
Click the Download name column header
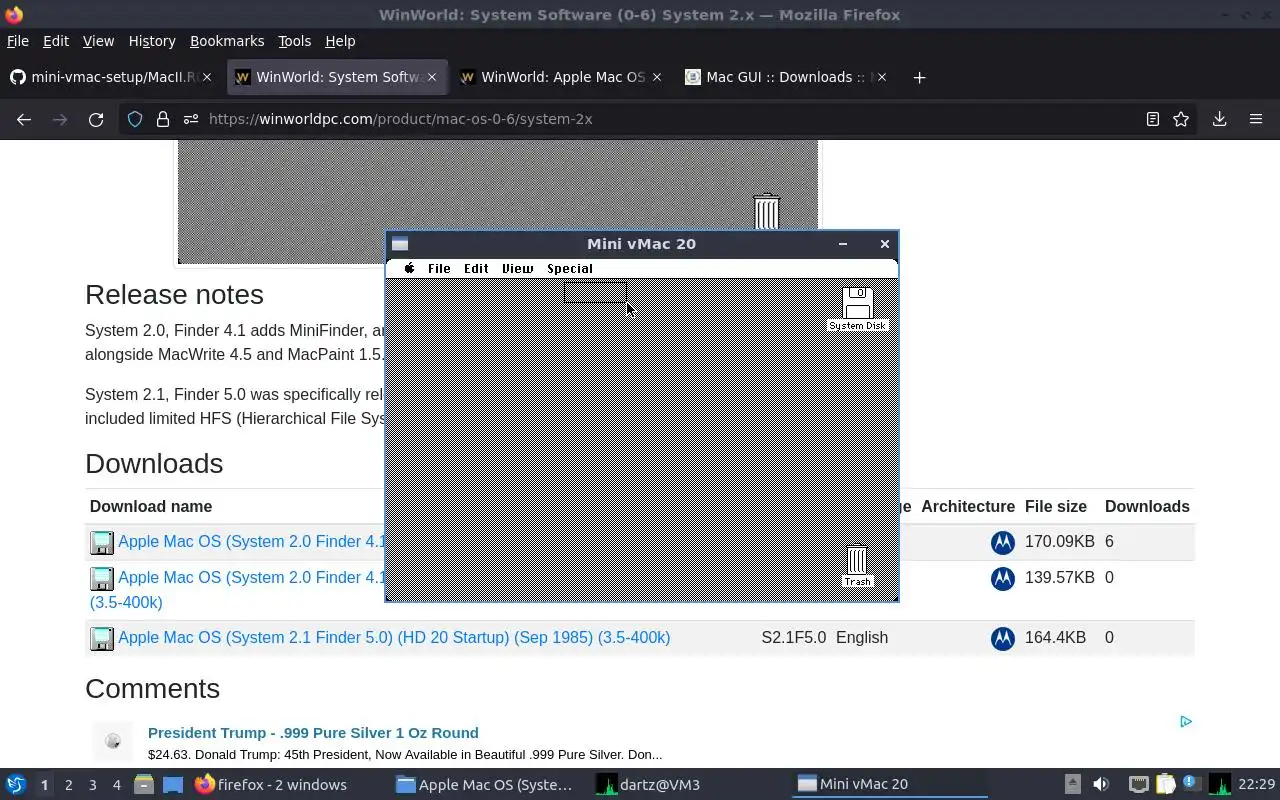point(151,506)
